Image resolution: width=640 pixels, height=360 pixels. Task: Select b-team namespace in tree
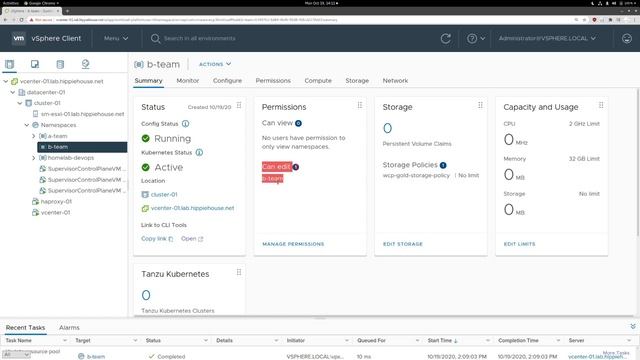coord(82,147)
